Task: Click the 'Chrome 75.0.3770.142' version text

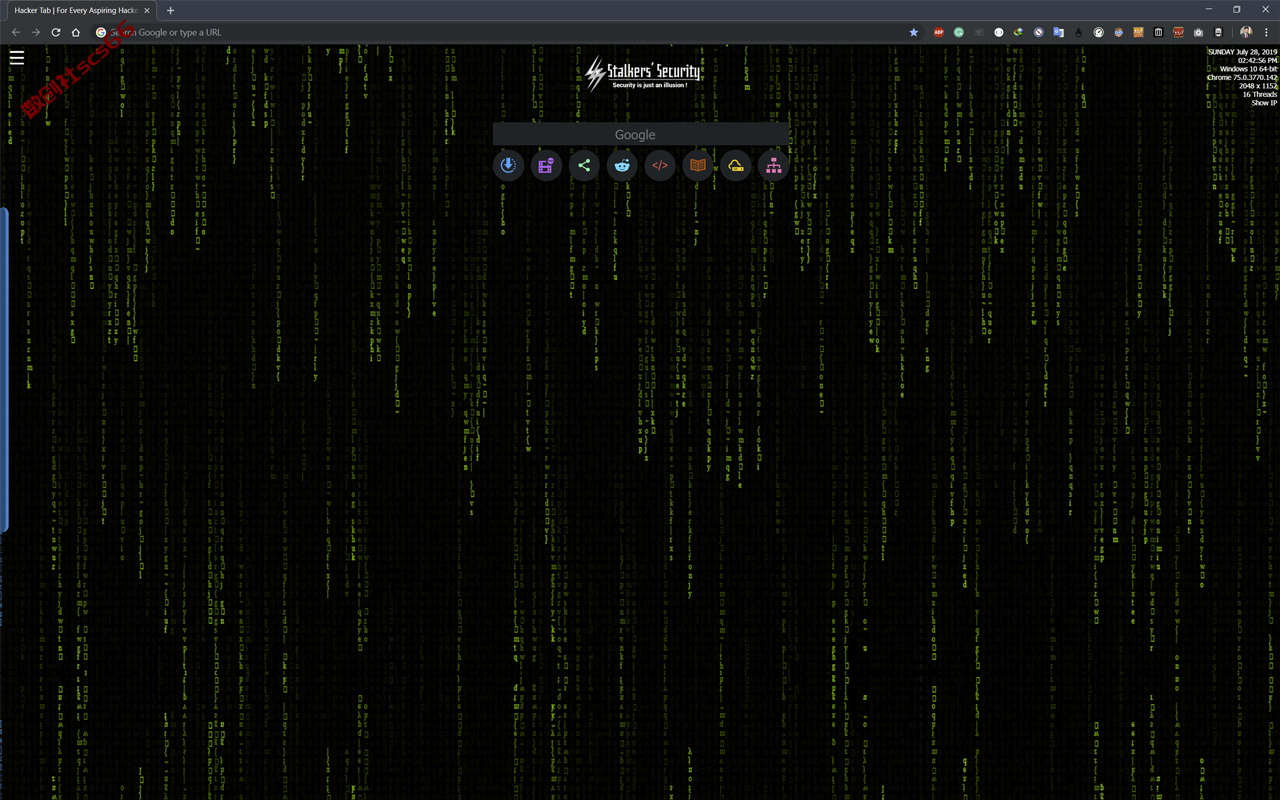Action: pos(1242,77)
